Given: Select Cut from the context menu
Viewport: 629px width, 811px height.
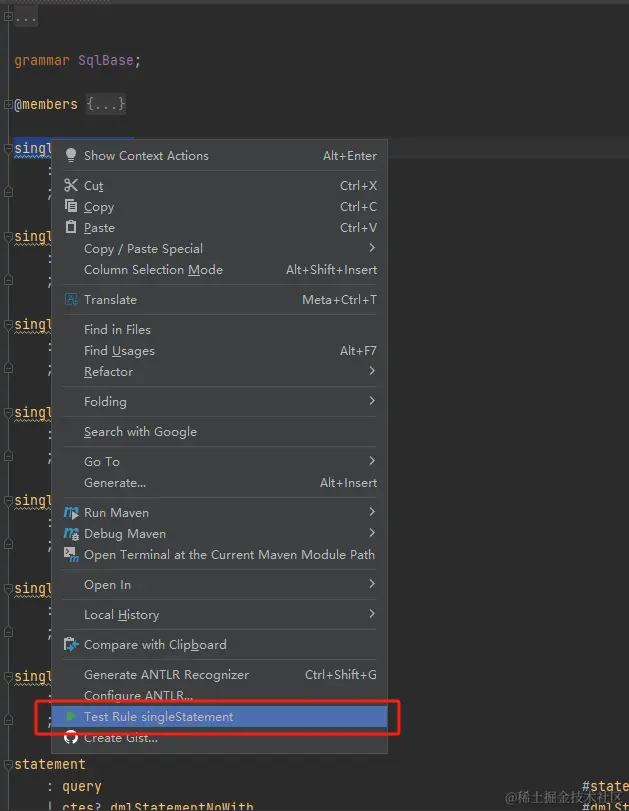Looking at the screenshot, I should click(220, 185).
